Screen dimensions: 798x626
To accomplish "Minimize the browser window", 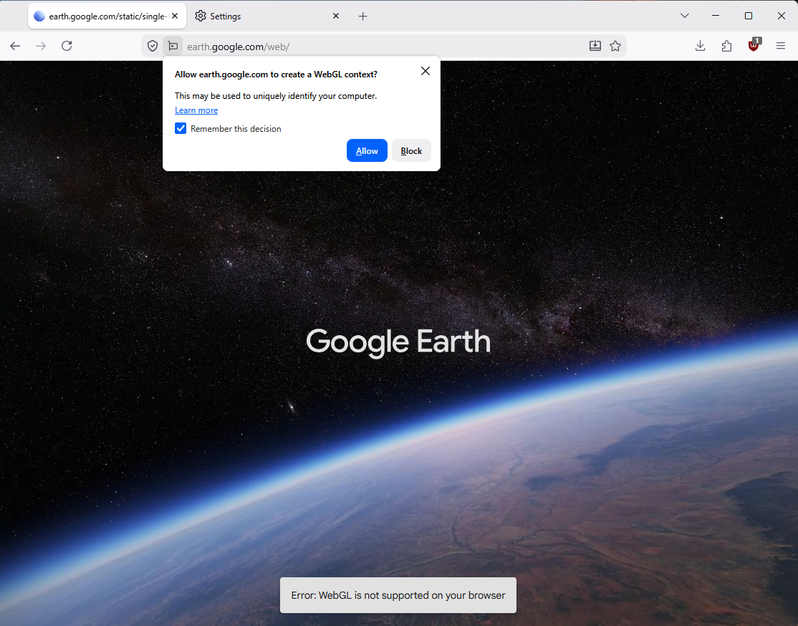I will point(716,16).
